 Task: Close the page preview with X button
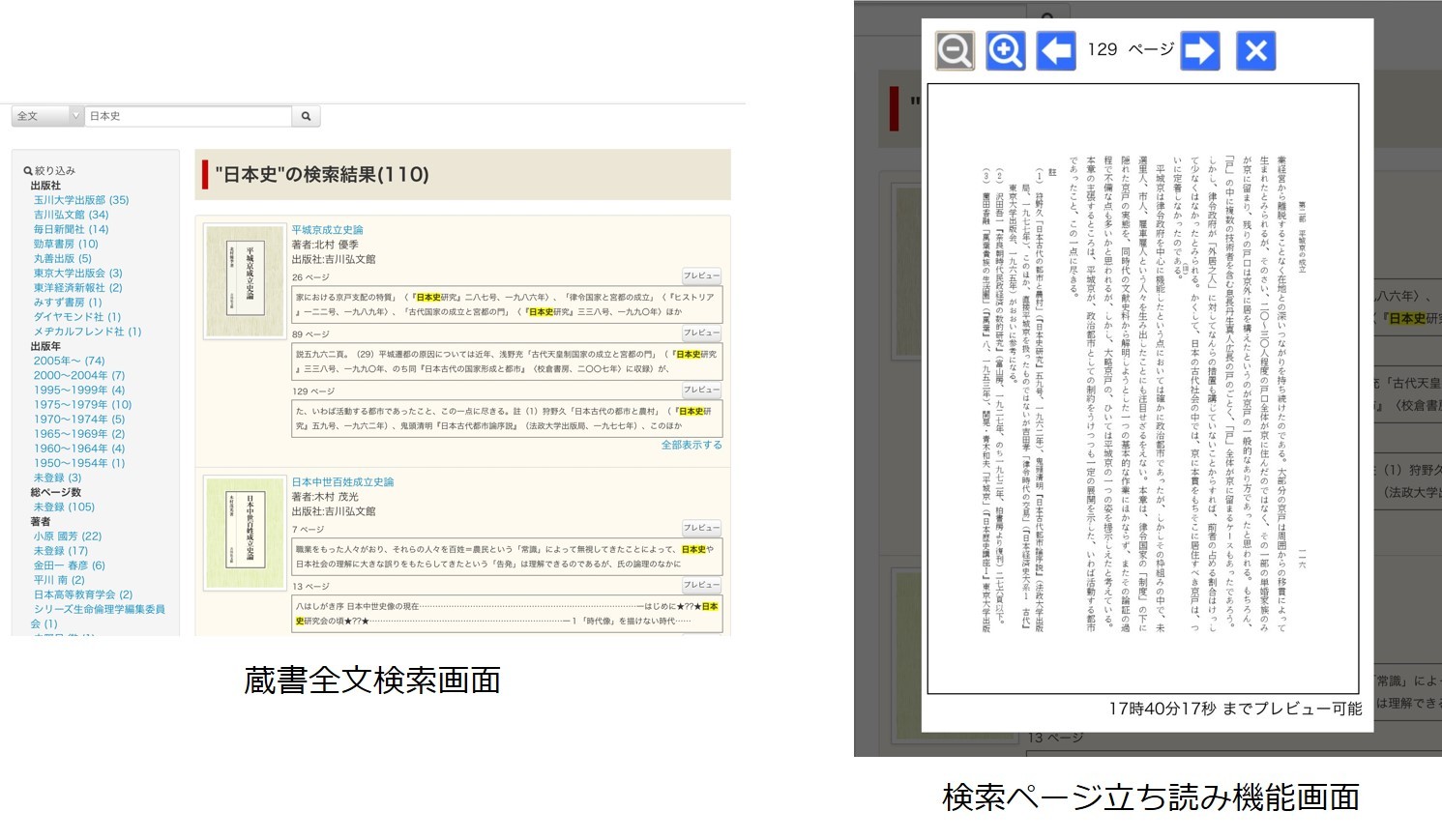tap(1256, 50)
